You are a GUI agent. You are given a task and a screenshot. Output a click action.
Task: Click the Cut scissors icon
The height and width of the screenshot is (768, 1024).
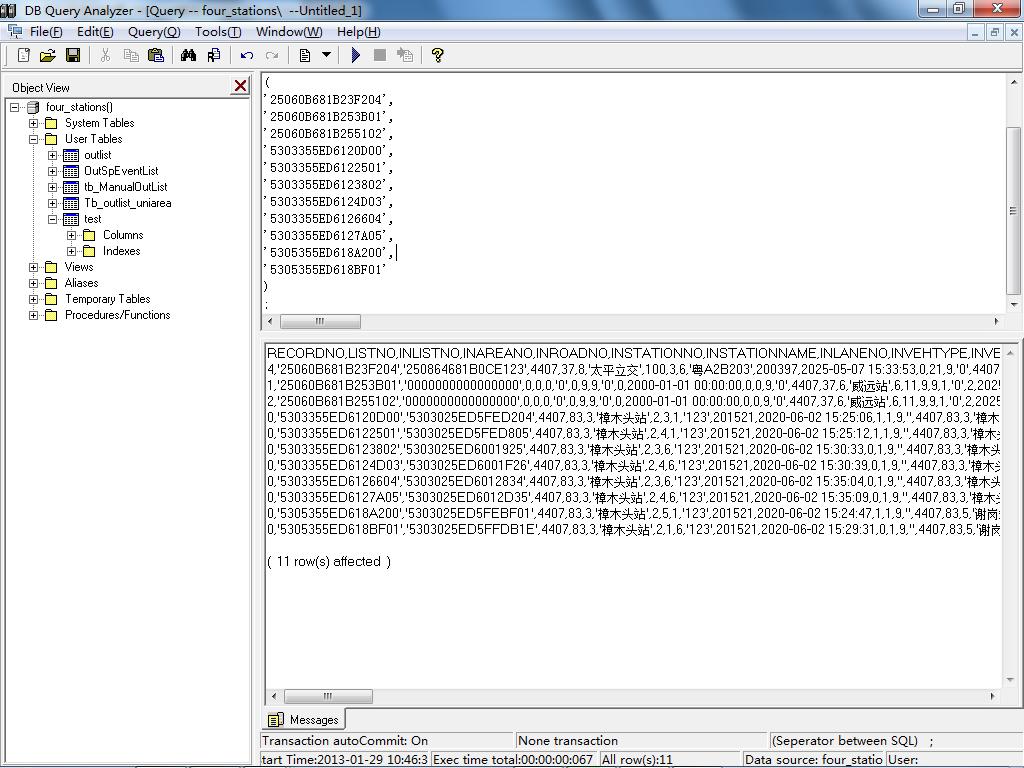[105, 56]
